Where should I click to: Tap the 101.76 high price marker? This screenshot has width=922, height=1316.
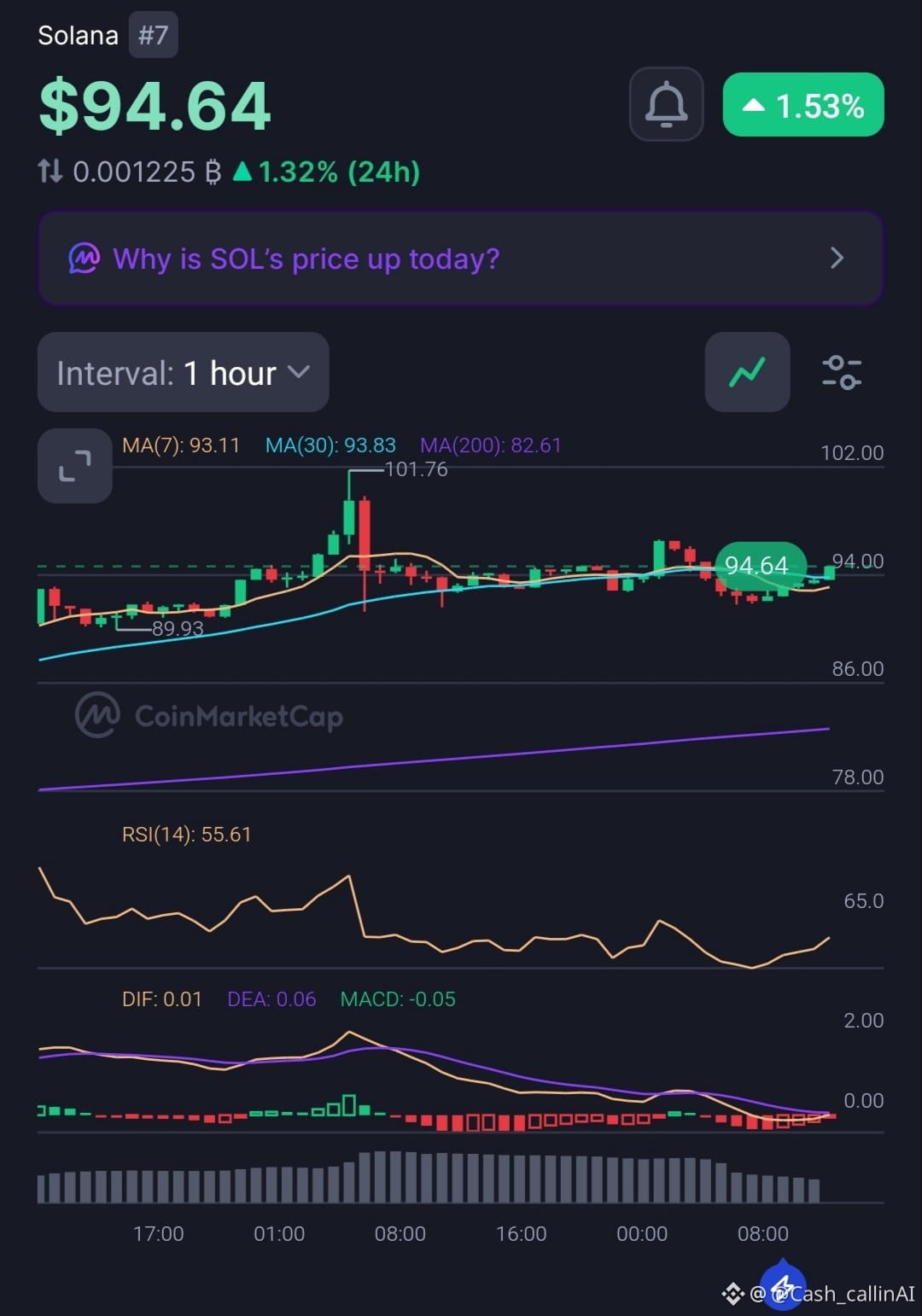416,469
